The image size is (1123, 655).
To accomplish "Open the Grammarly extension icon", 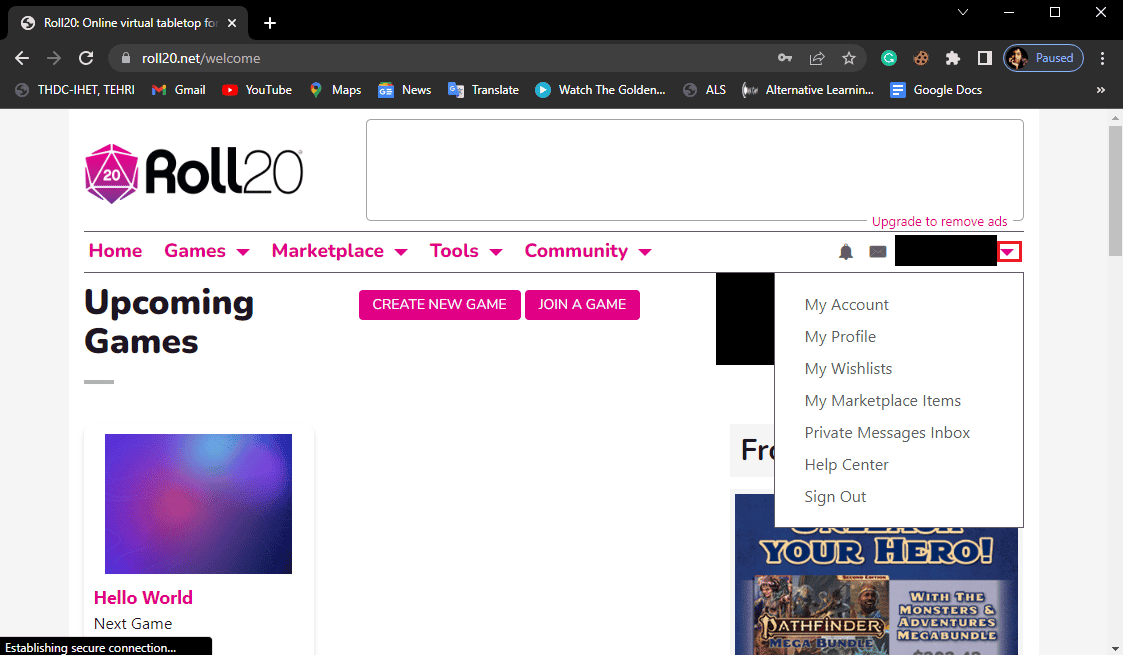I will point(889,59).
